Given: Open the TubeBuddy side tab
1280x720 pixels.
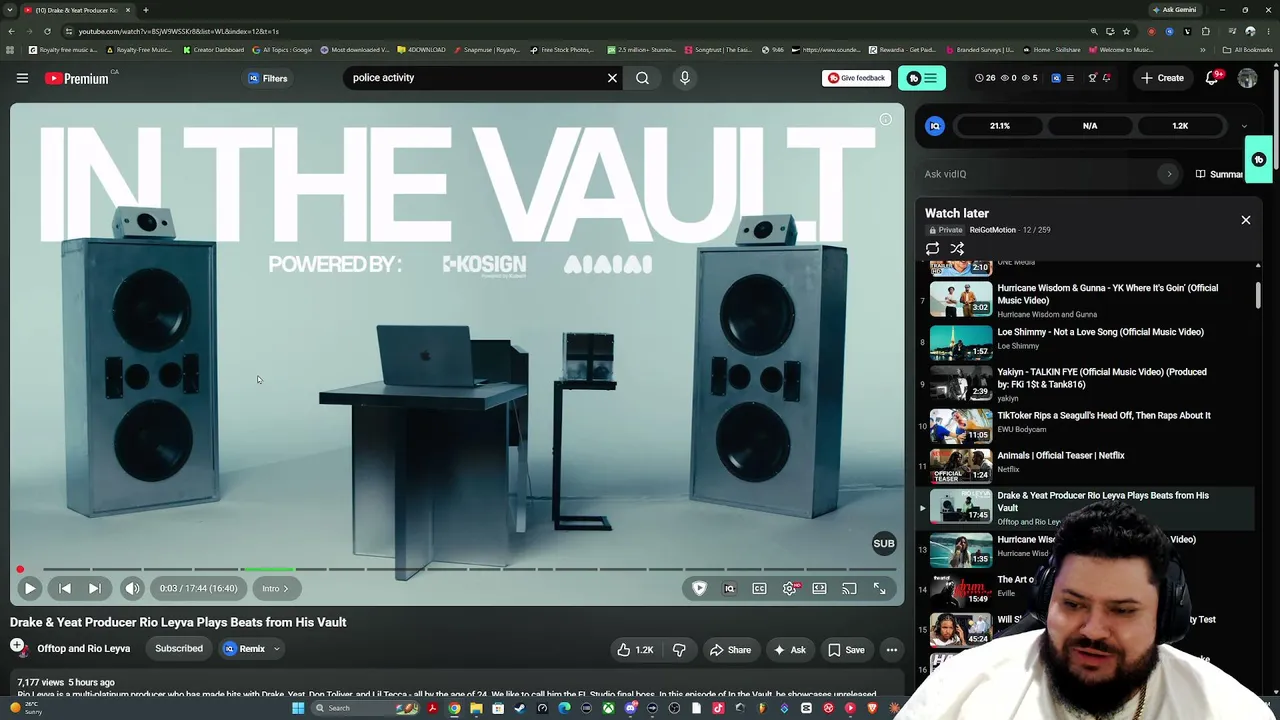Looking at the screenshot, I should (x=1259, y=160).
